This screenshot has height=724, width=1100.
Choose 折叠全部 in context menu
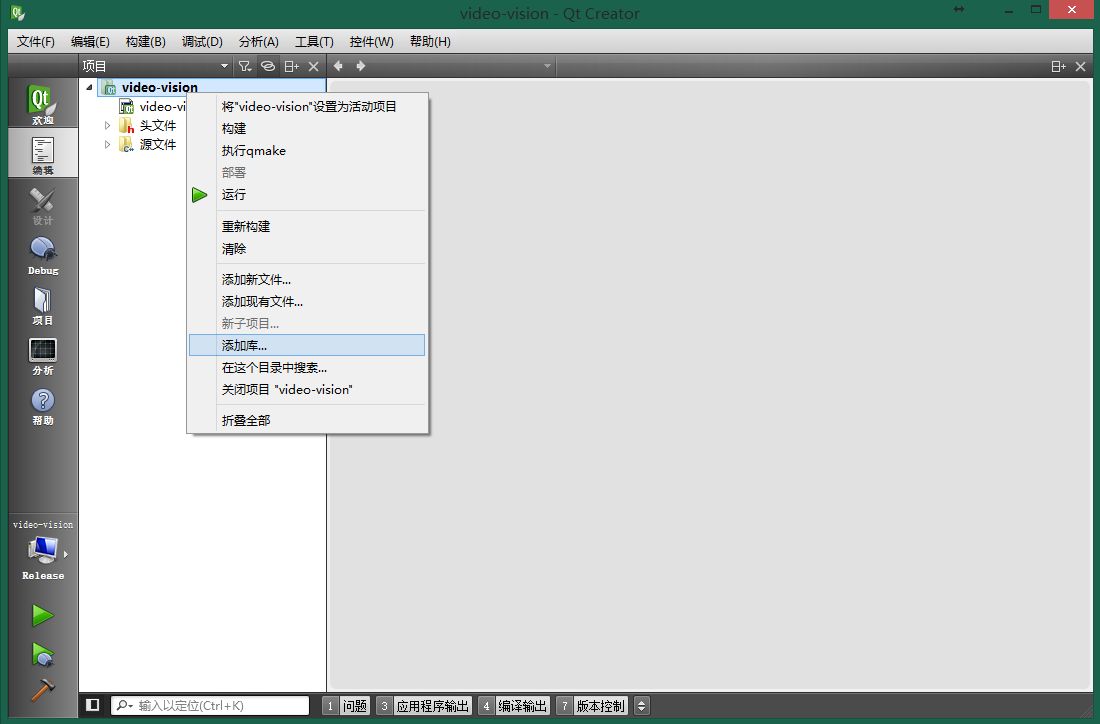click(x=307, y=420)
